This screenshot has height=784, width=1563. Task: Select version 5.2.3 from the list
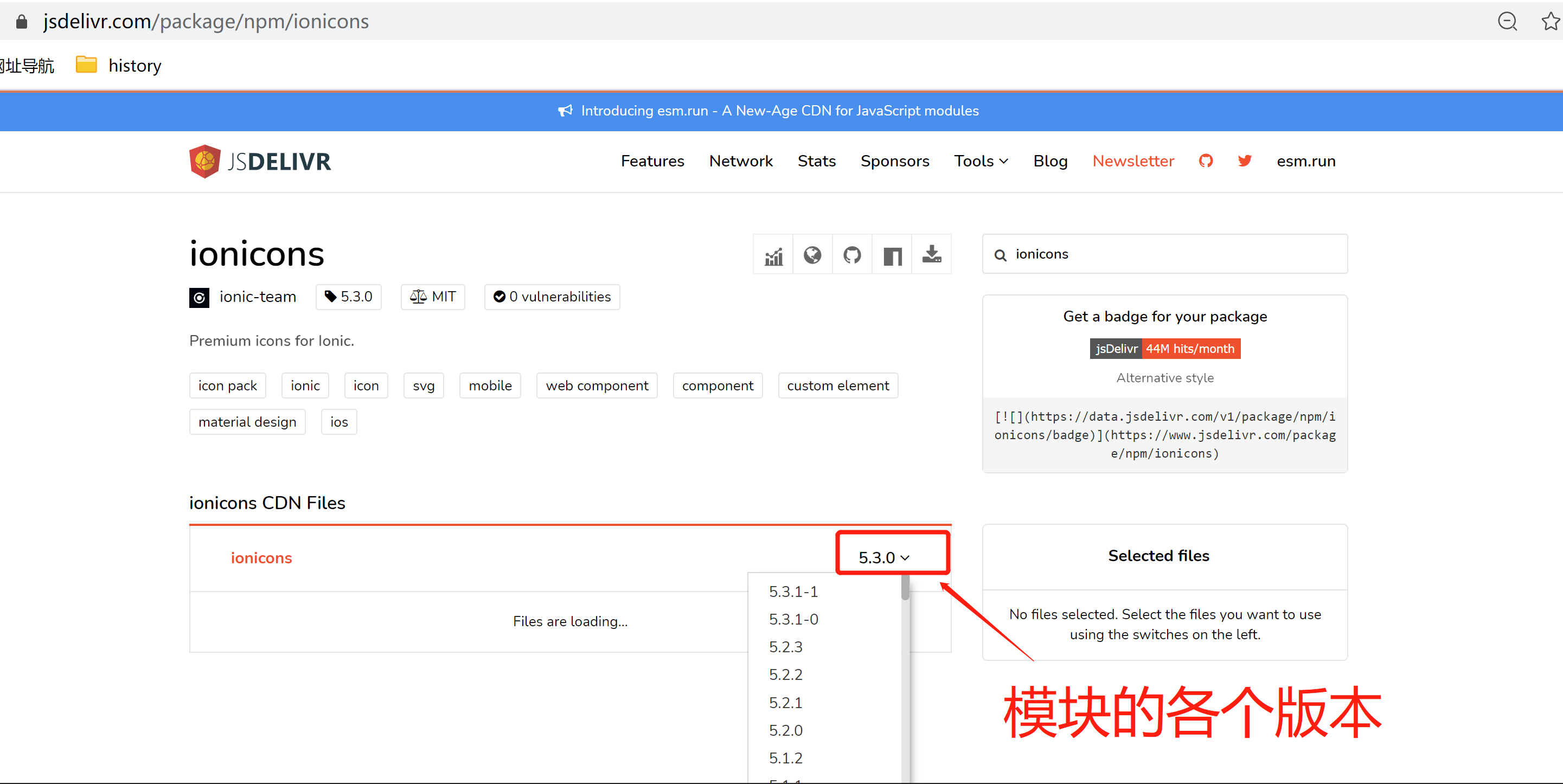[x=786, y=646]
